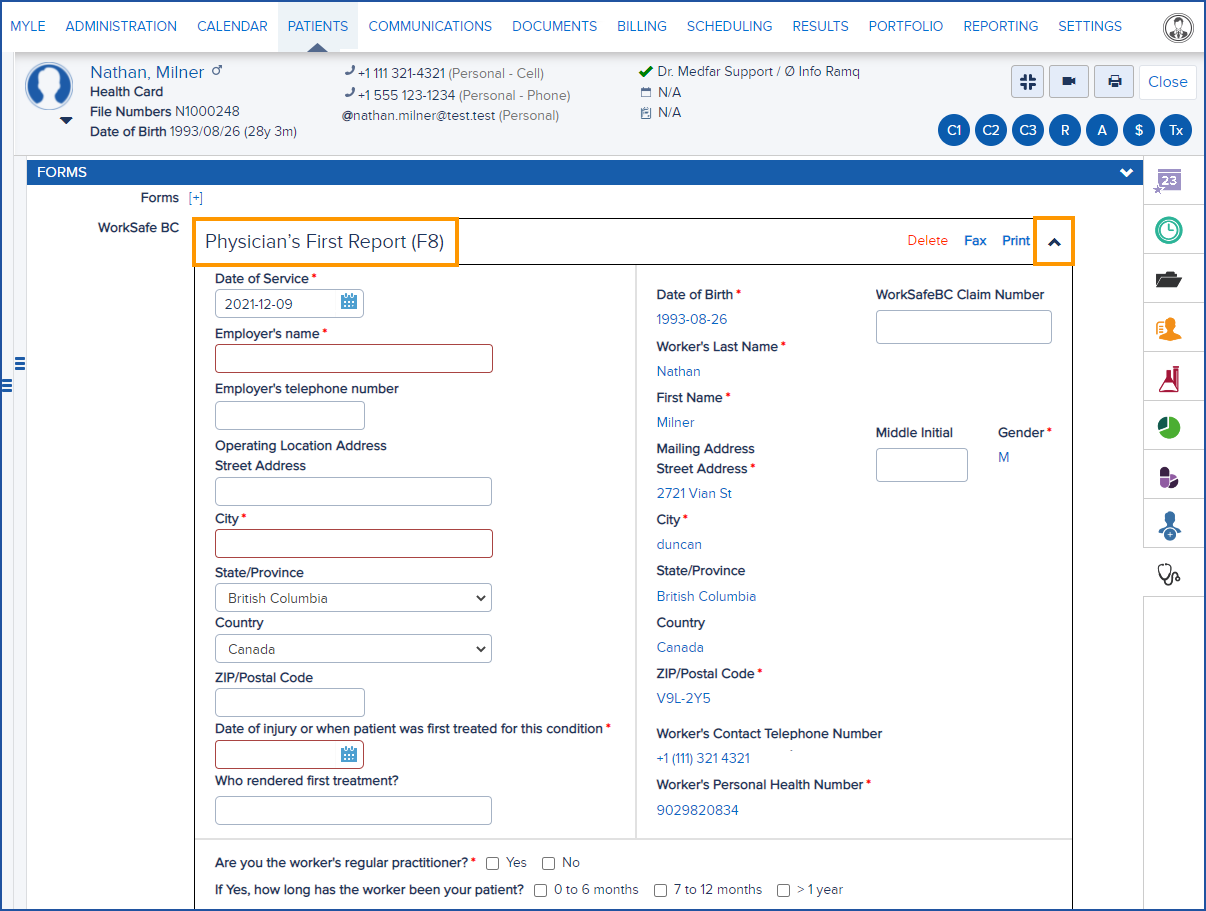1206x911 pixels.
Task: Check Yes for worker's regular practitioner
Action: (492, 863)
